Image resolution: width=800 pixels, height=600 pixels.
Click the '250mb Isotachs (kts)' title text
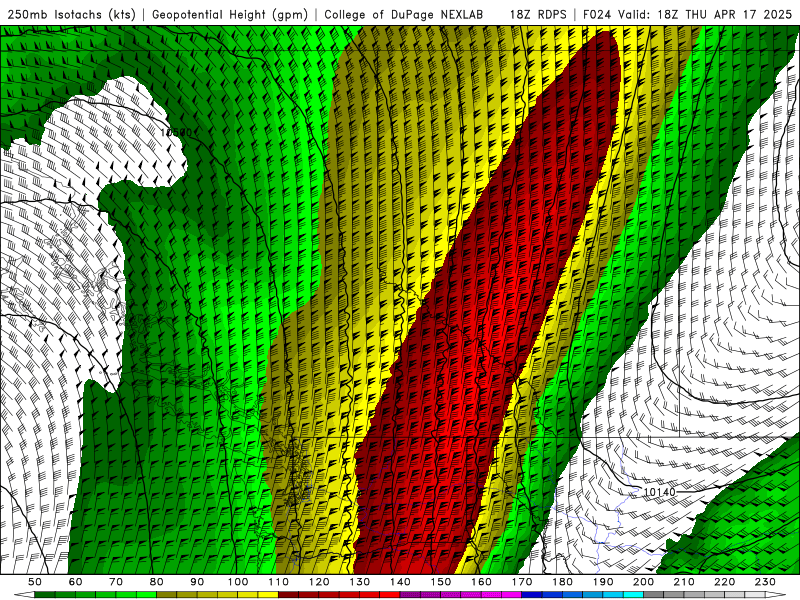71,14
